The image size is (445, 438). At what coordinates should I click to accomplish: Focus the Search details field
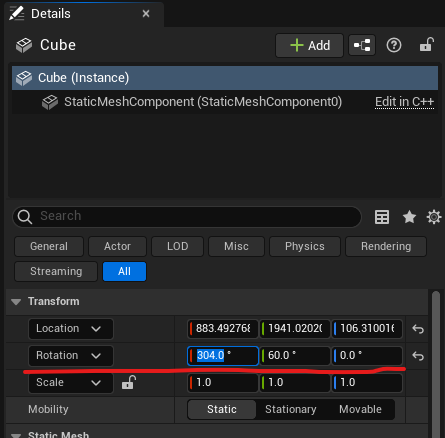click(187, 216)
